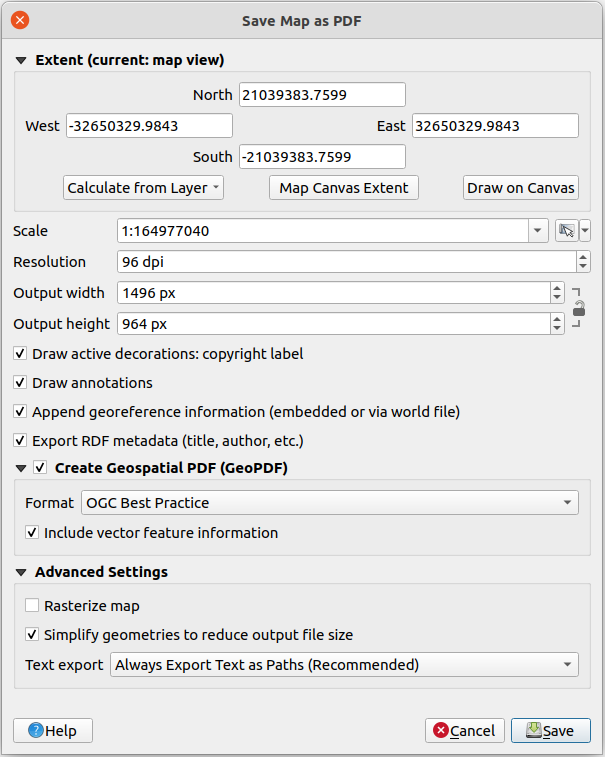Expand the Scale combo box list
605x757 pixels.
point(539,231)
